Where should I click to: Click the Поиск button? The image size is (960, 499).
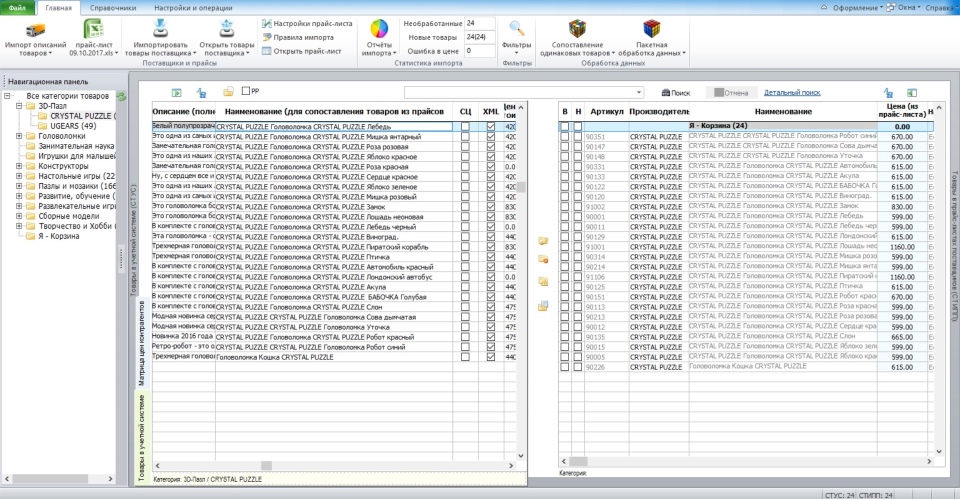pos(676,93)
